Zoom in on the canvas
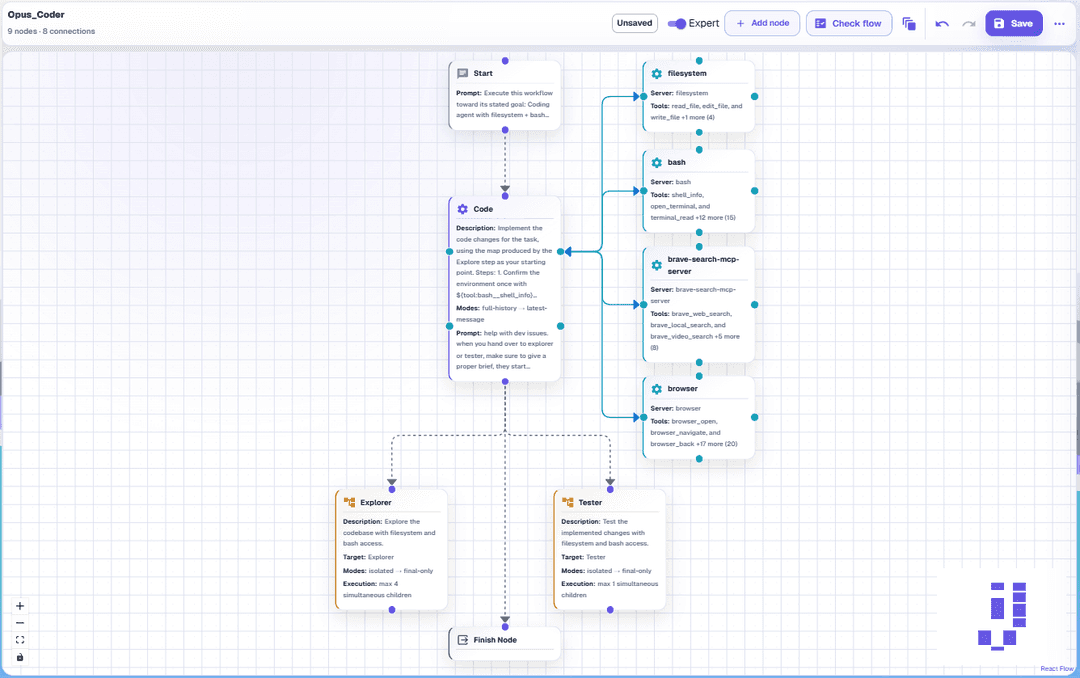The width and height of the screenshot is (1080, 678). coord(20,606)
